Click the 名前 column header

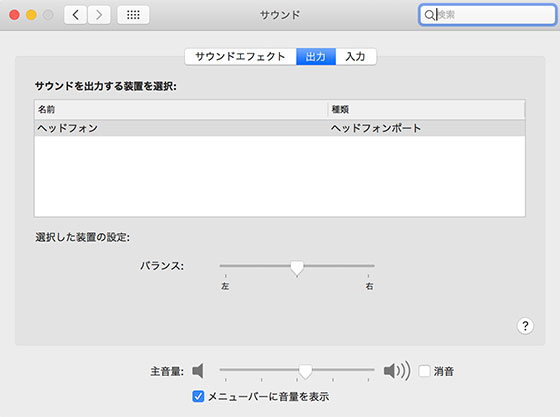181,109
